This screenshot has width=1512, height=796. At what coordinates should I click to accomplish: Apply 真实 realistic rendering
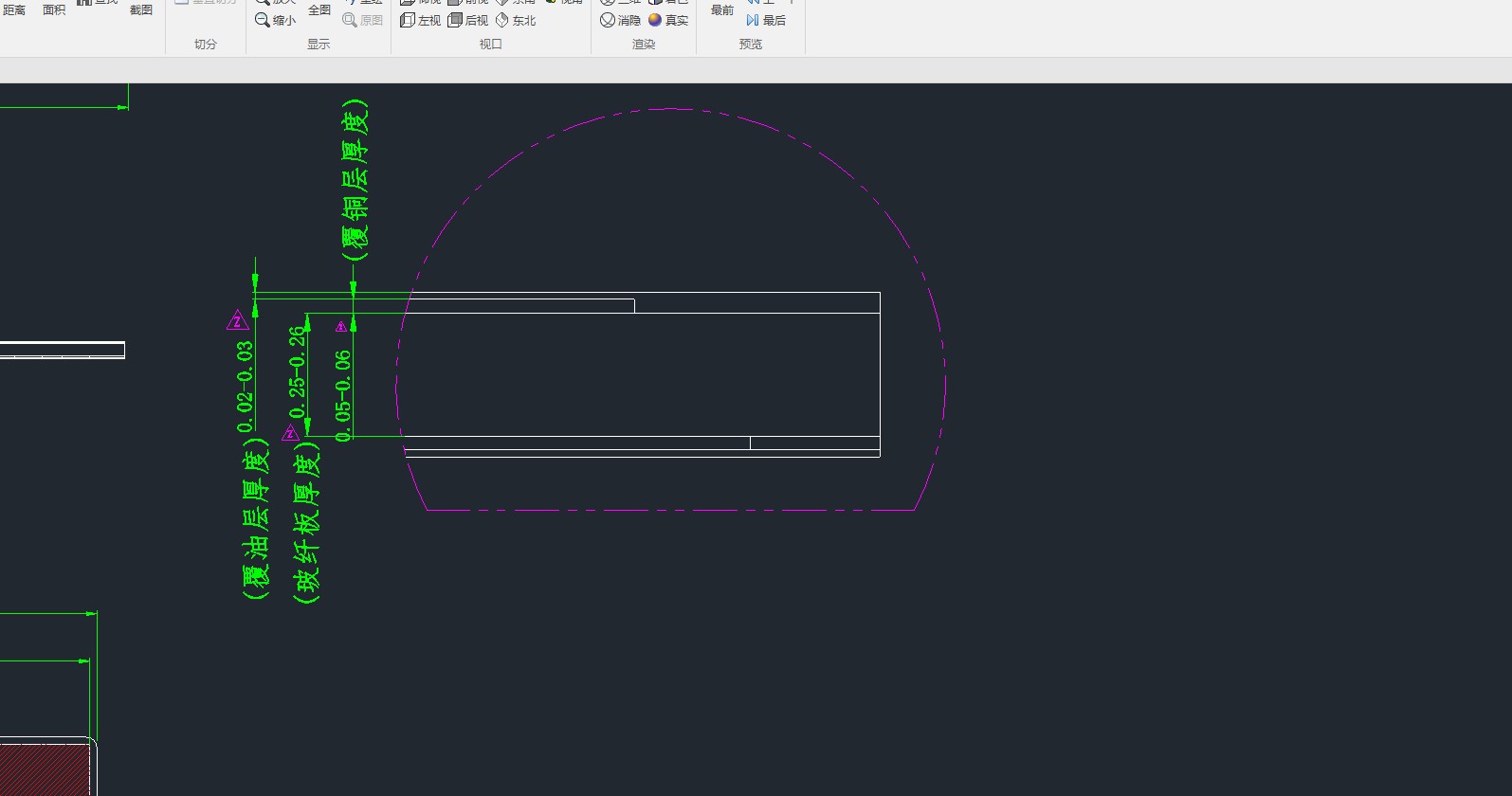[x=668, y=20]
